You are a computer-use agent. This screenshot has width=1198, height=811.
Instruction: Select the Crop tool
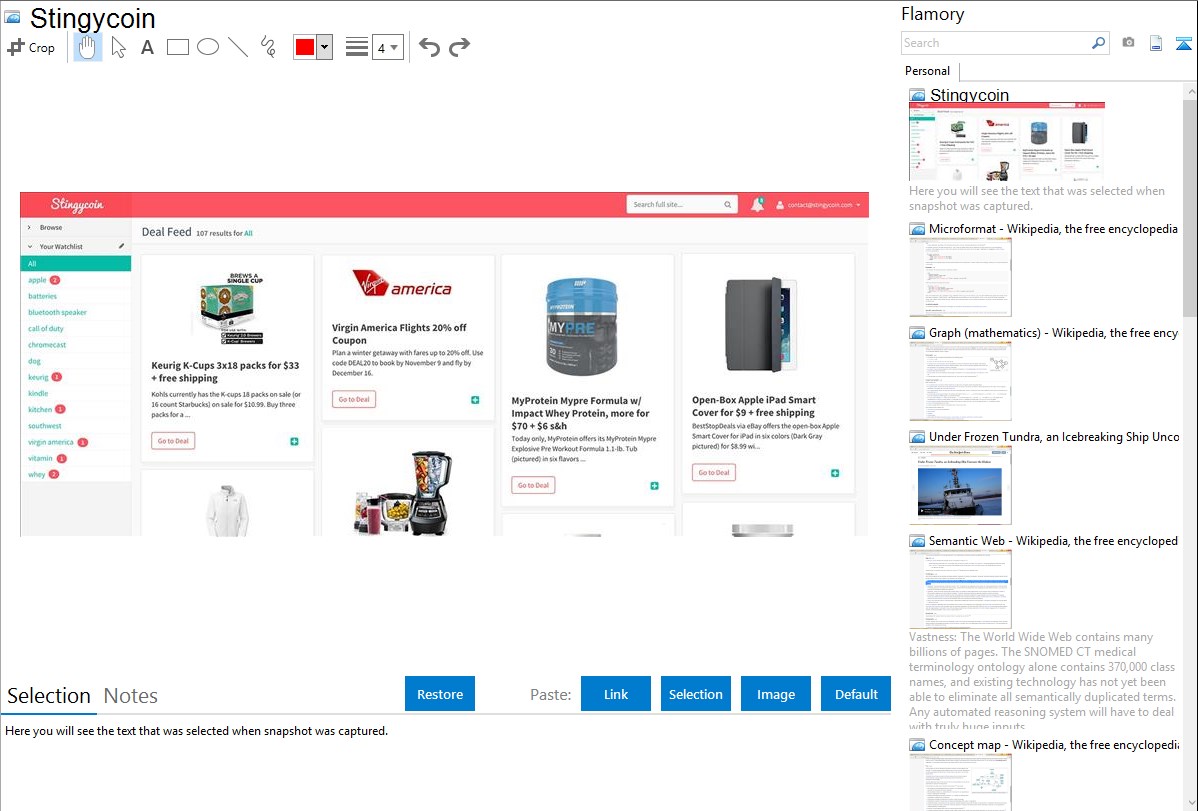coord(31,47)
